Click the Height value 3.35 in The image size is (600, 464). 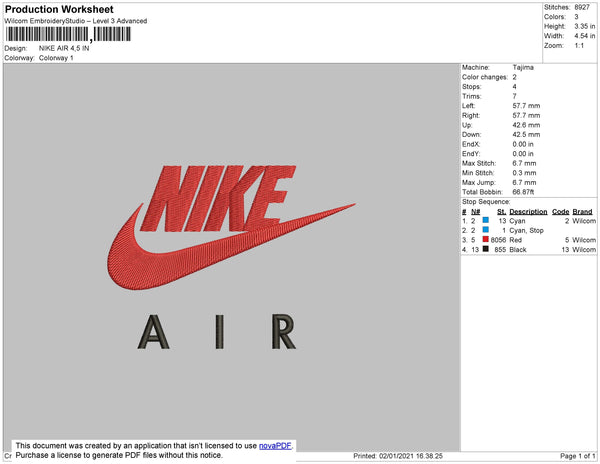(x=584, y=26)
